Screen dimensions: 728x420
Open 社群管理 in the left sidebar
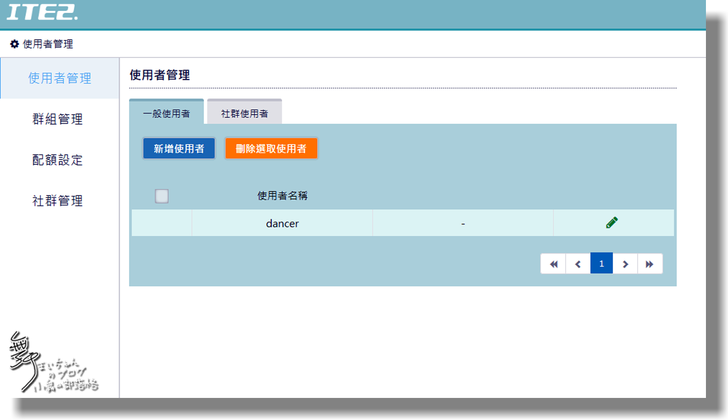coord(58,201)
